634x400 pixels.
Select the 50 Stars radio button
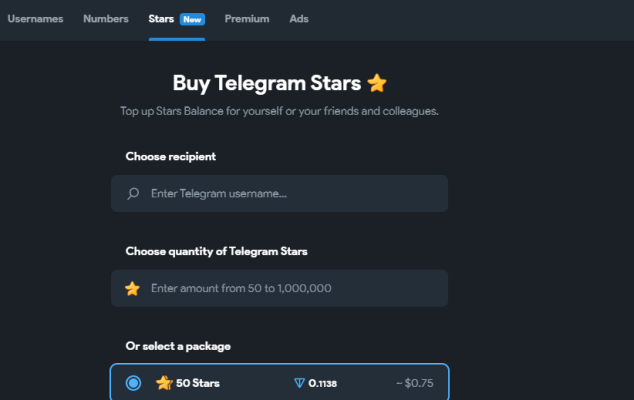134,382
